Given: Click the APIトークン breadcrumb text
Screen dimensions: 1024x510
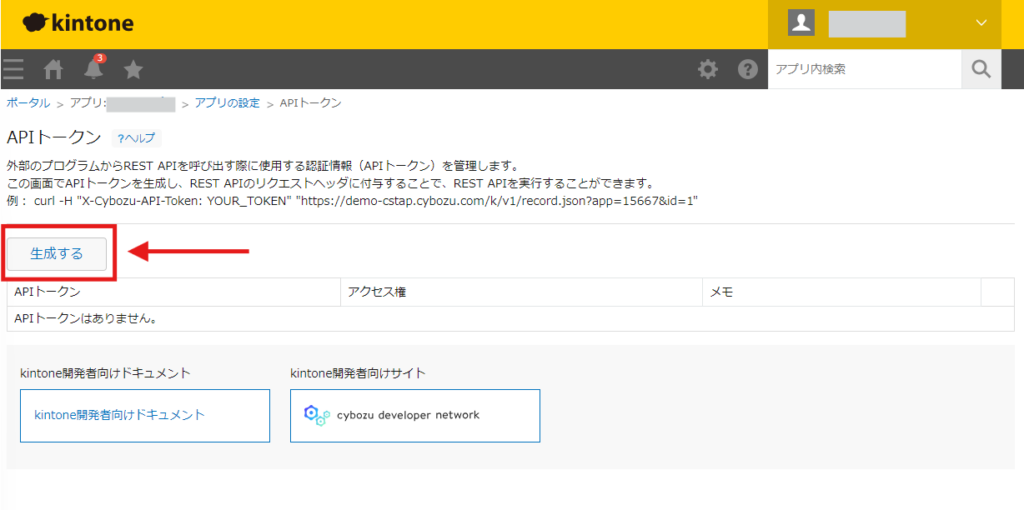Looking at the screenshot, I should click(311, 103).
